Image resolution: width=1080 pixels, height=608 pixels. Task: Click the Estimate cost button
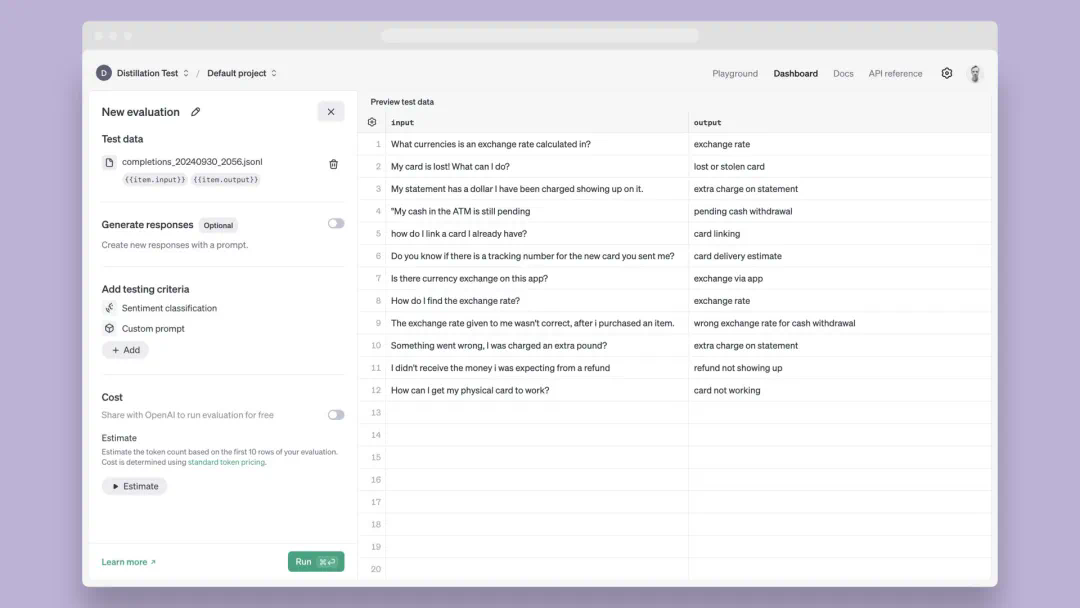point(134,486)
